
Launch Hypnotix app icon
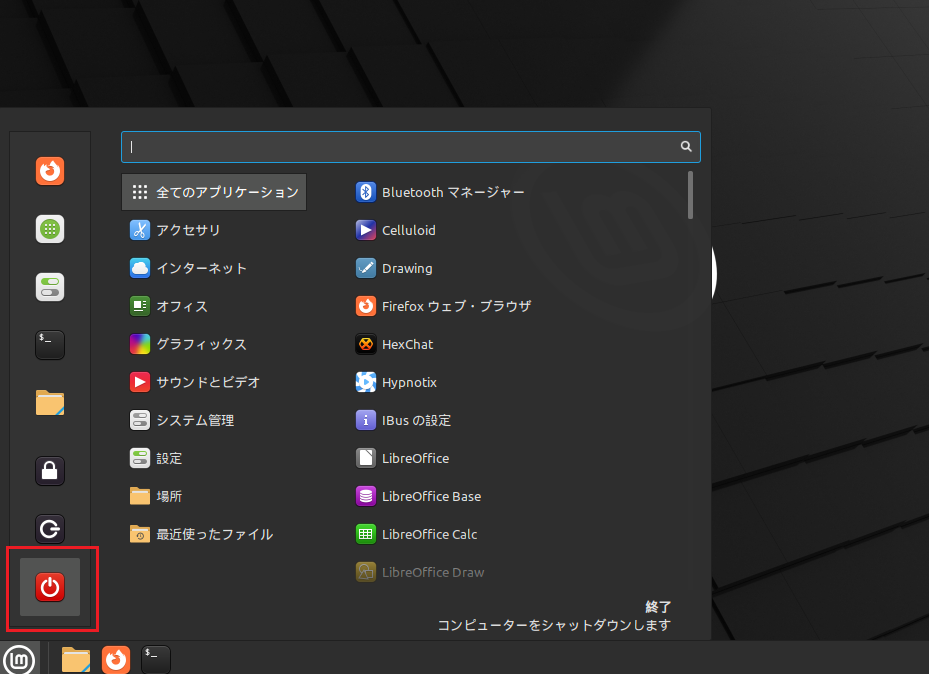[366, 382]
